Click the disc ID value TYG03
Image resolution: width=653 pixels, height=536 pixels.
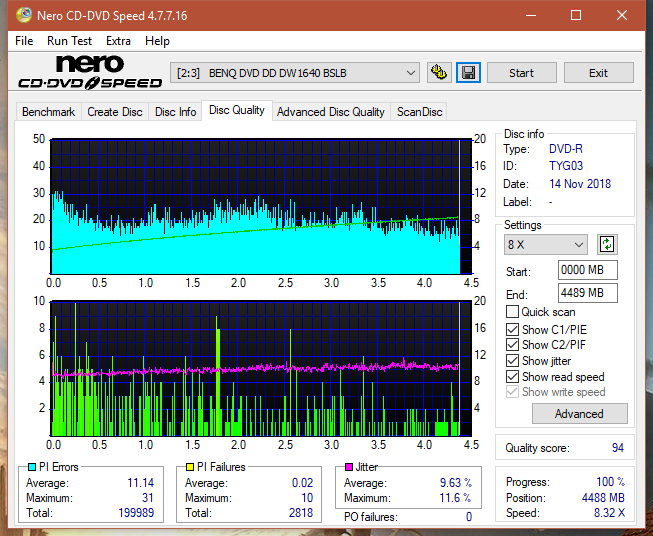click(566, 166)
